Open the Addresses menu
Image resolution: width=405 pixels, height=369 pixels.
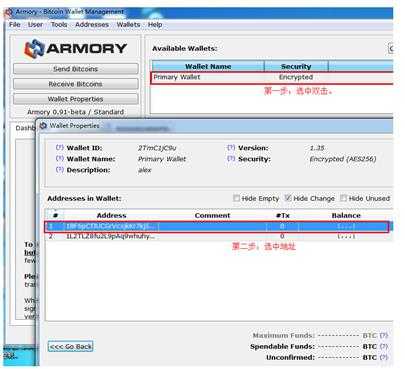coord(92,25)
